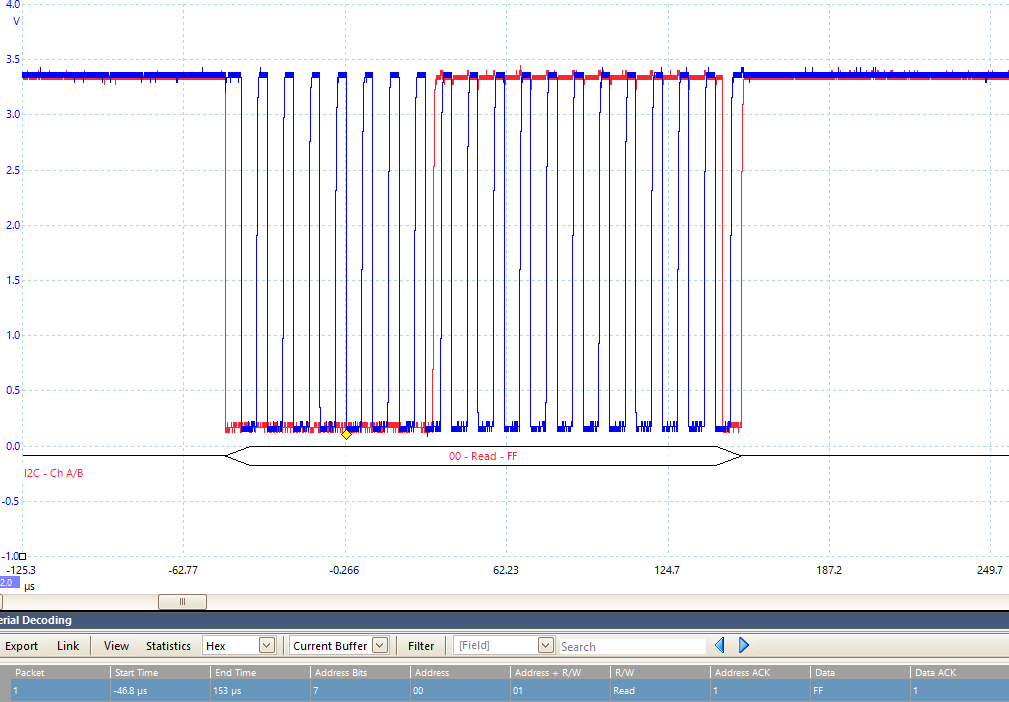This screenshot has height=702, width=1009.
Task: Click the next search result arrow
Action: click(x=744, y=645)
